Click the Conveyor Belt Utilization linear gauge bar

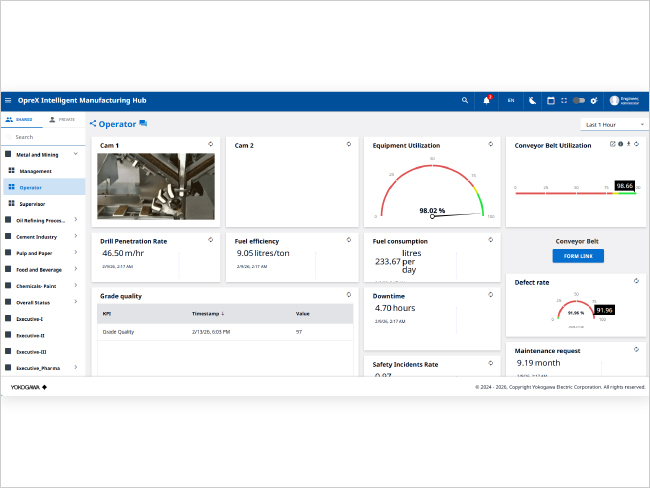575,193
